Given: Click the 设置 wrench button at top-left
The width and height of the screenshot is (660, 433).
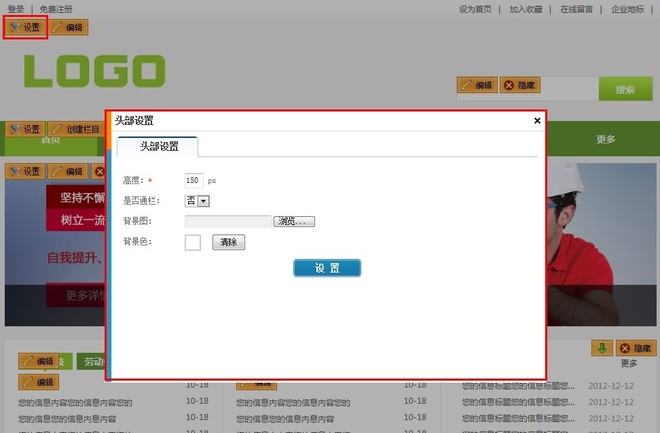Looking at the screenshot, I should coord(26,27).
